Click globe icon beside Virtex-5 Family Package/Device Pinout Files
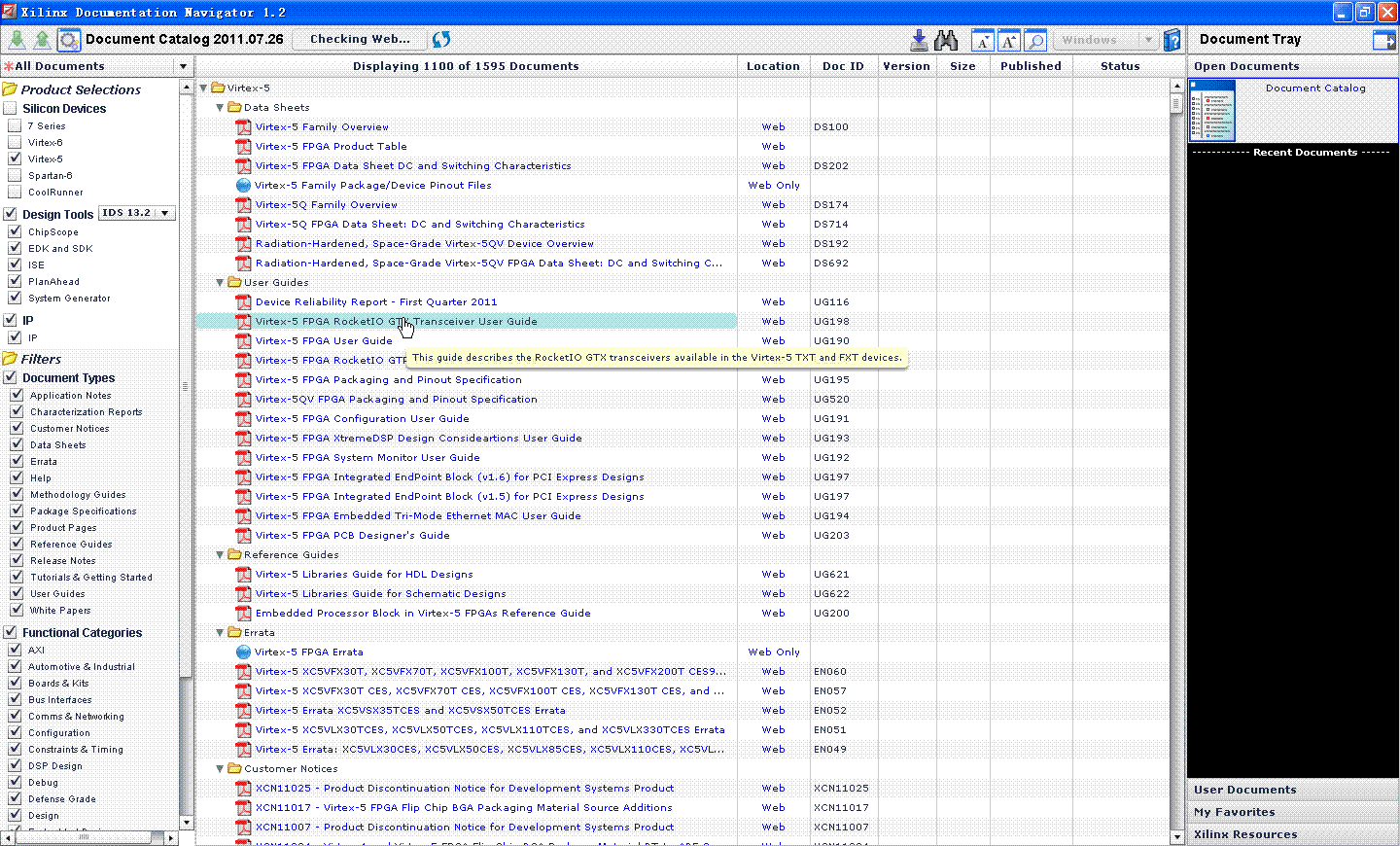1400x846 pixels. (243, 186)
